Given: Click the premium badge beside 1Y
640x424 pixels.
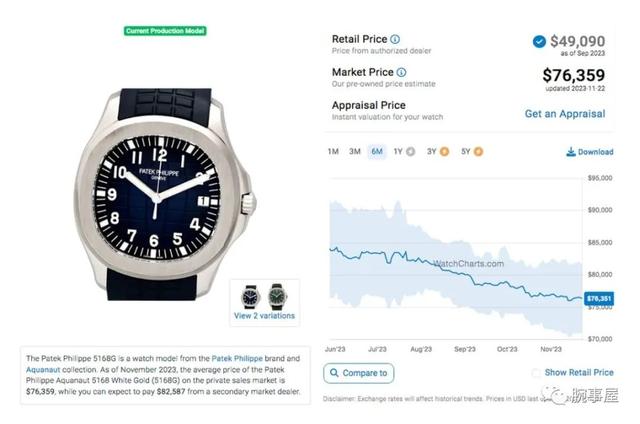Looking at the screenshot, I should (410, 152).
